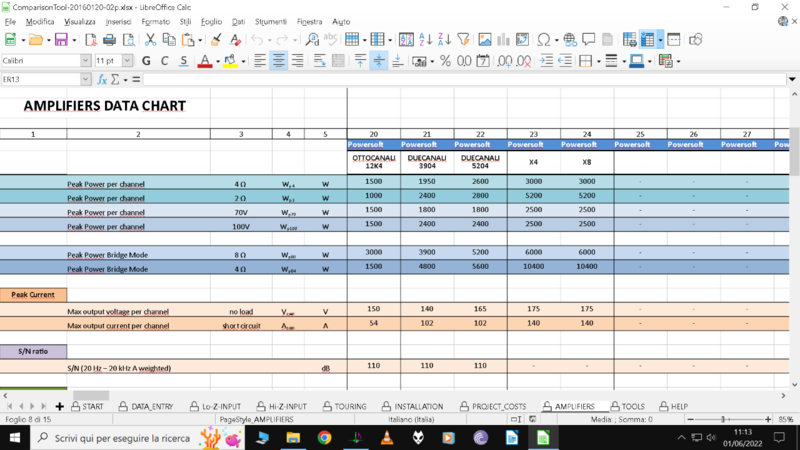Open the background color dropdown arrow
800x450 pixels.
[x=243, y=62]
